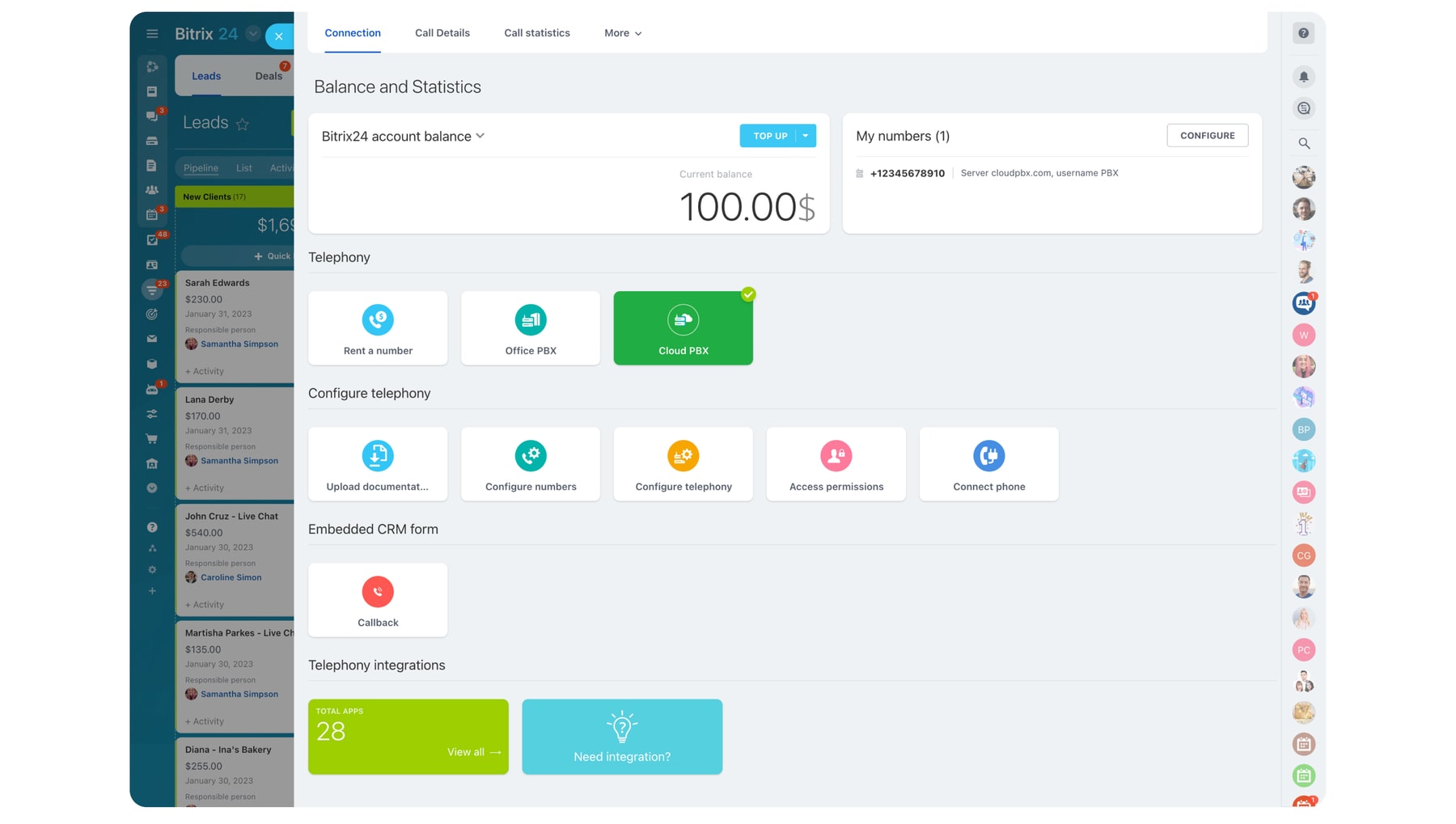Close the telephony slider panel
This screenshot has height=824, width=1456.
click(279, 36)
